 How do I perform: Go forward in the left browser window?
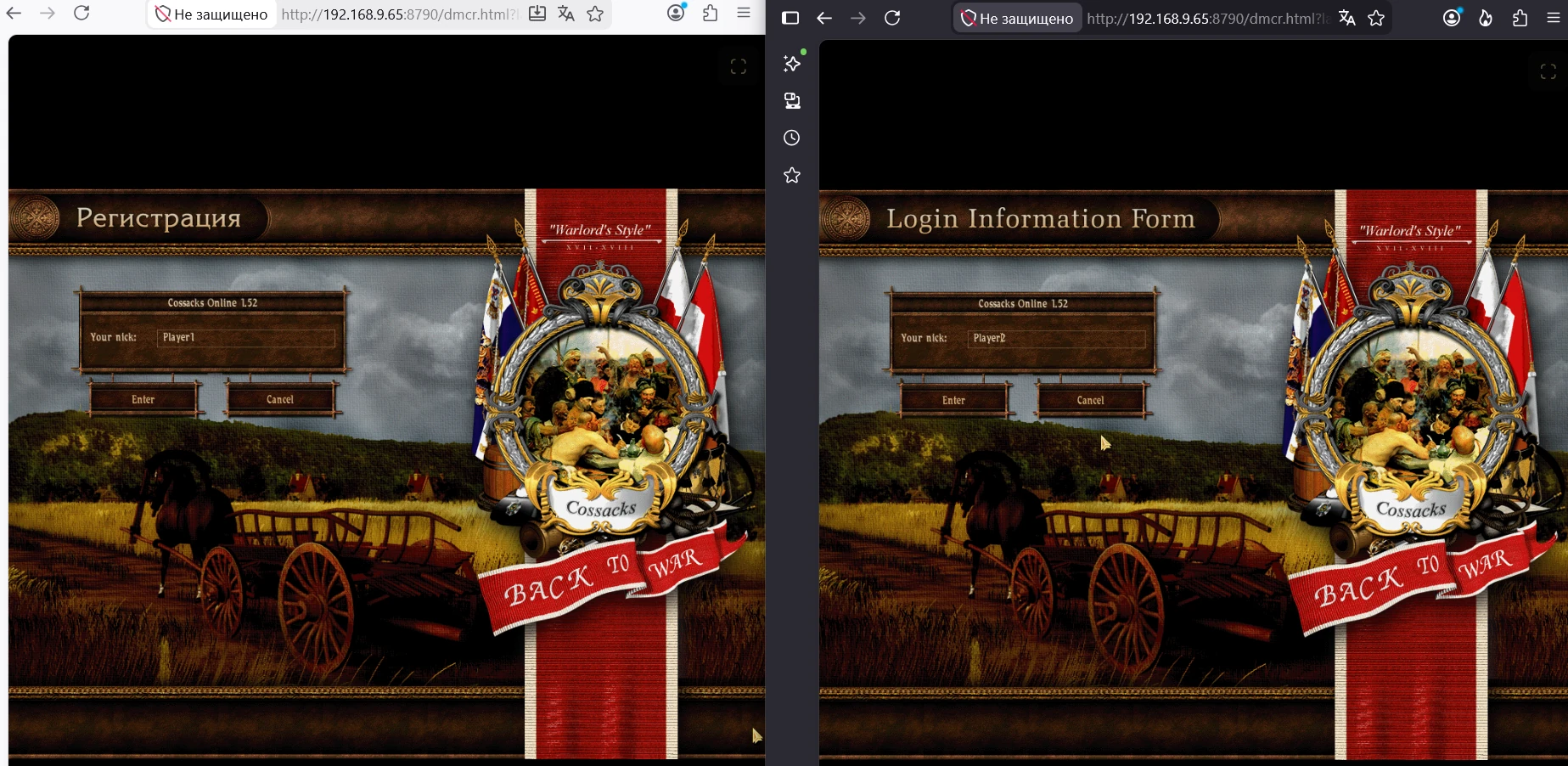pyautogui.click(x=48, y=13)
